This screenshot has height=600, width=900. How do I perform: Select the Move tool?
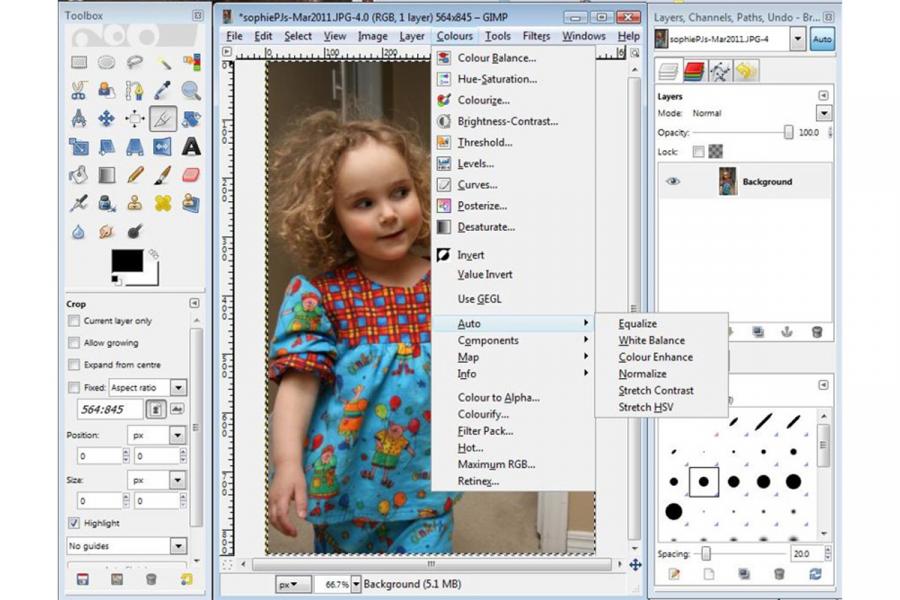coord(106,119)
